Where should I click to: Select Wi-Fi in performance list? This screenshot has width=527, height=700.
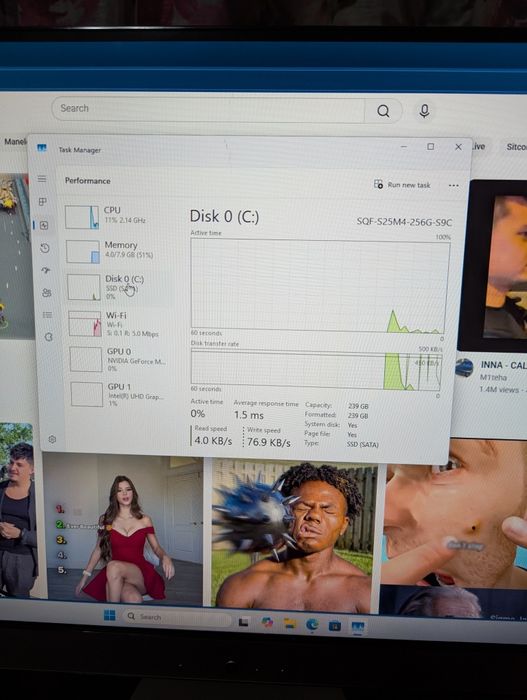(121, 323)
